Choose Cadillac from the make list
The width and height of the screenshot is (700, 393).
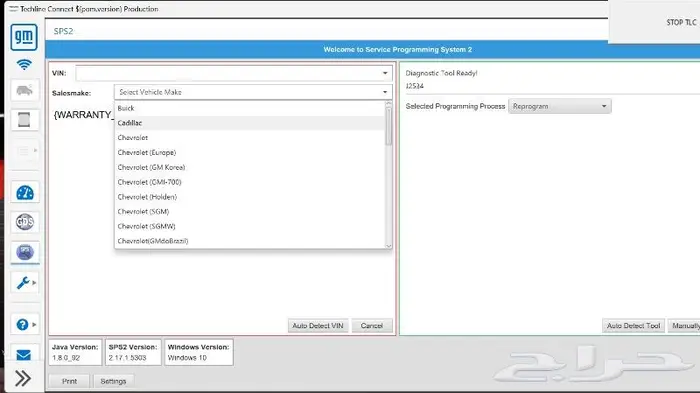250,123
